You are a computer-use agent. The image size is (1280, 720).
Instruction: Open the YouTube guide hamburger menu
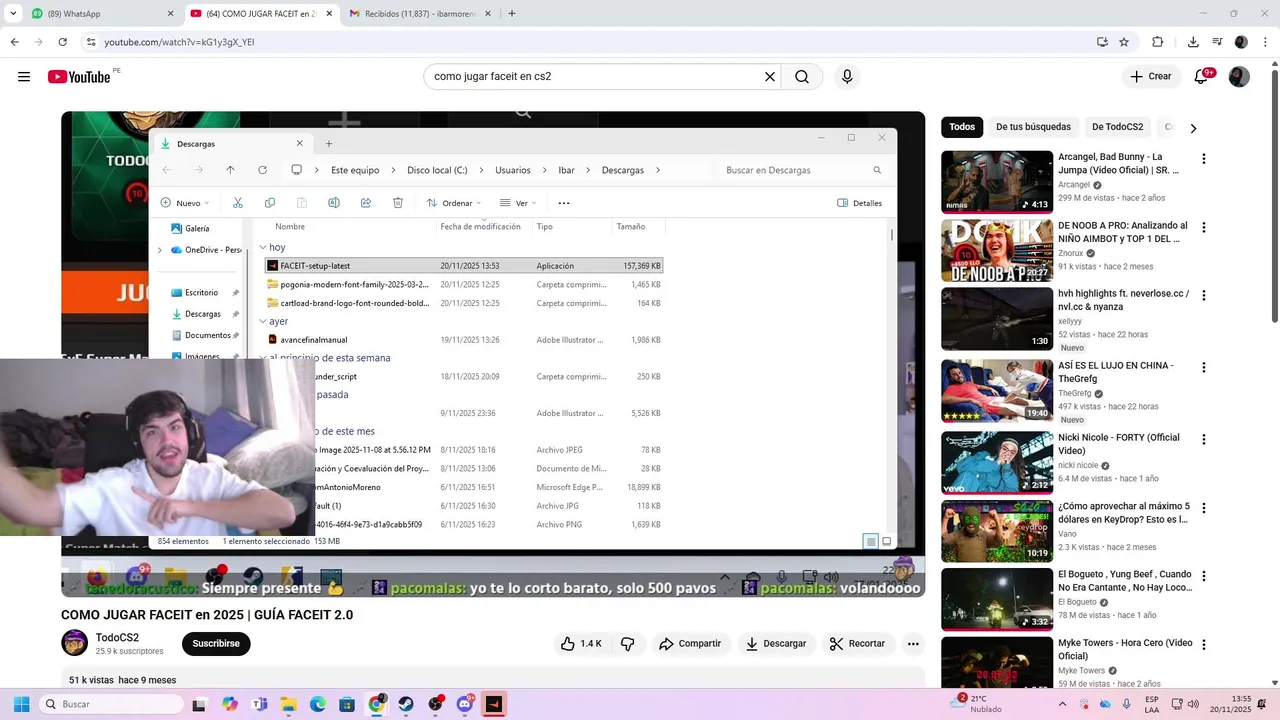point(24,77)
